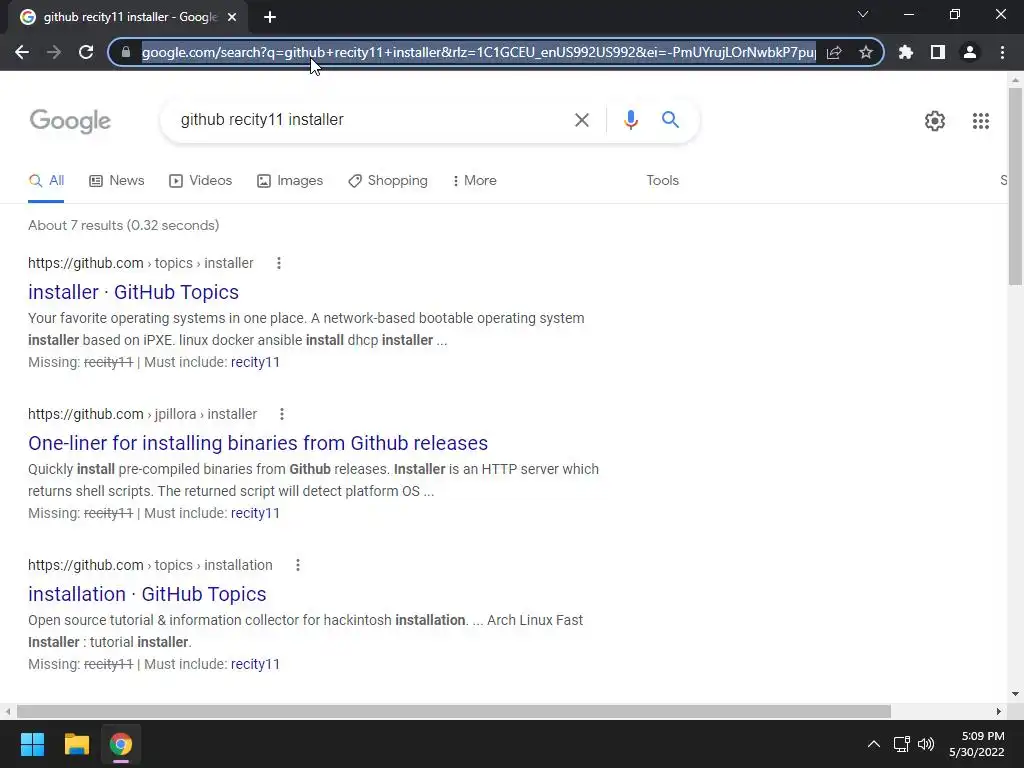Go to Google homepage logo
1024x768 pixels.
[71, 121]
